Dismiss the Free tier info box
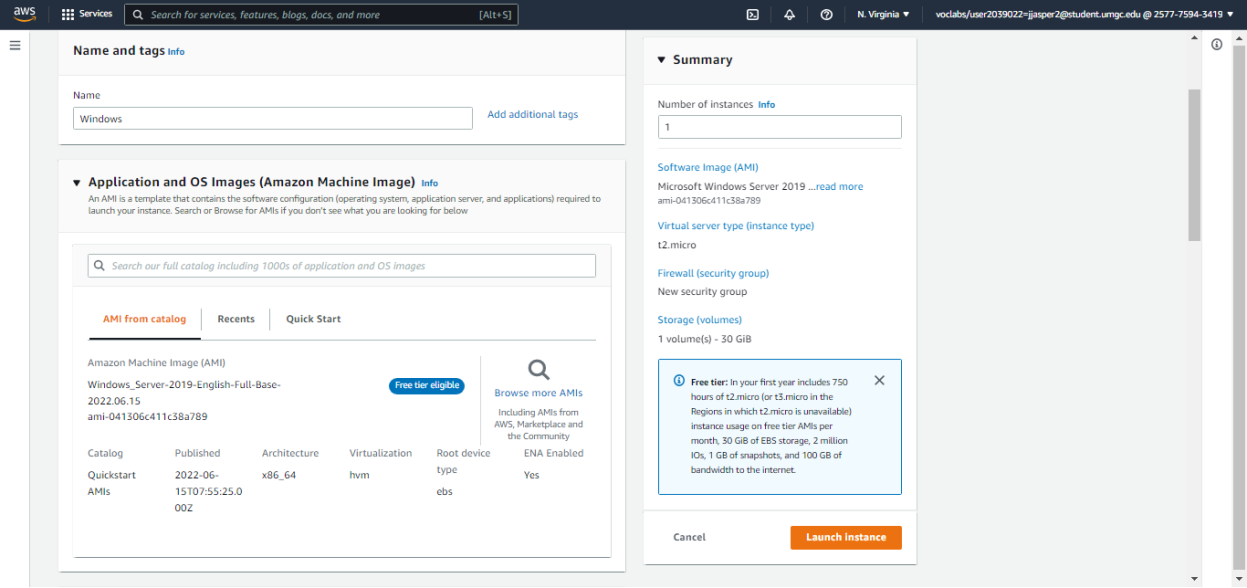The width and height of the screenshot is (1247, 588). (879, 380)
